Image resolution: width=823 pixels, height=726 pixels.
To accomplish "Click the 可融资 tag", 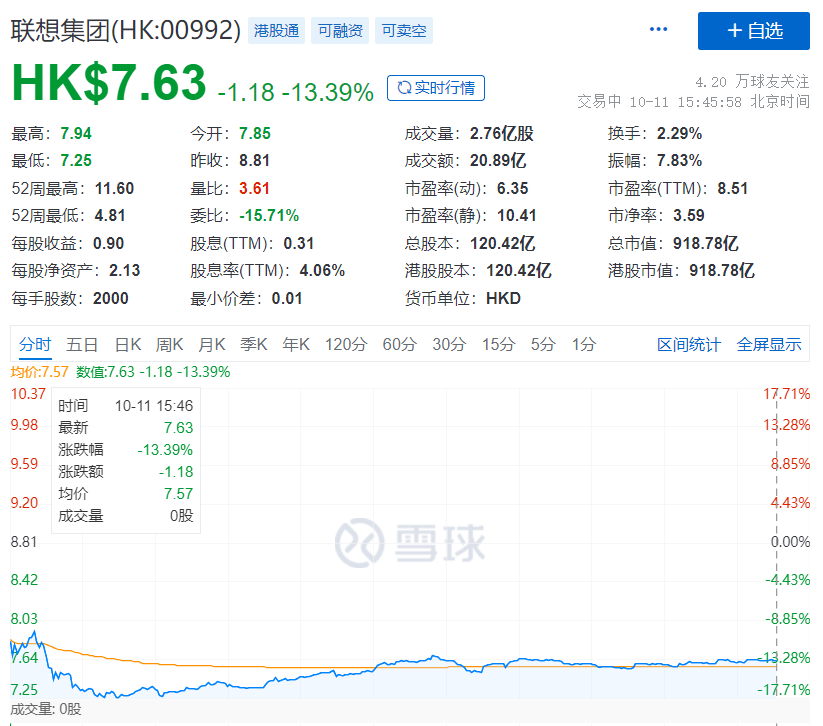I will pyautogui.click(x=341, y=31).
